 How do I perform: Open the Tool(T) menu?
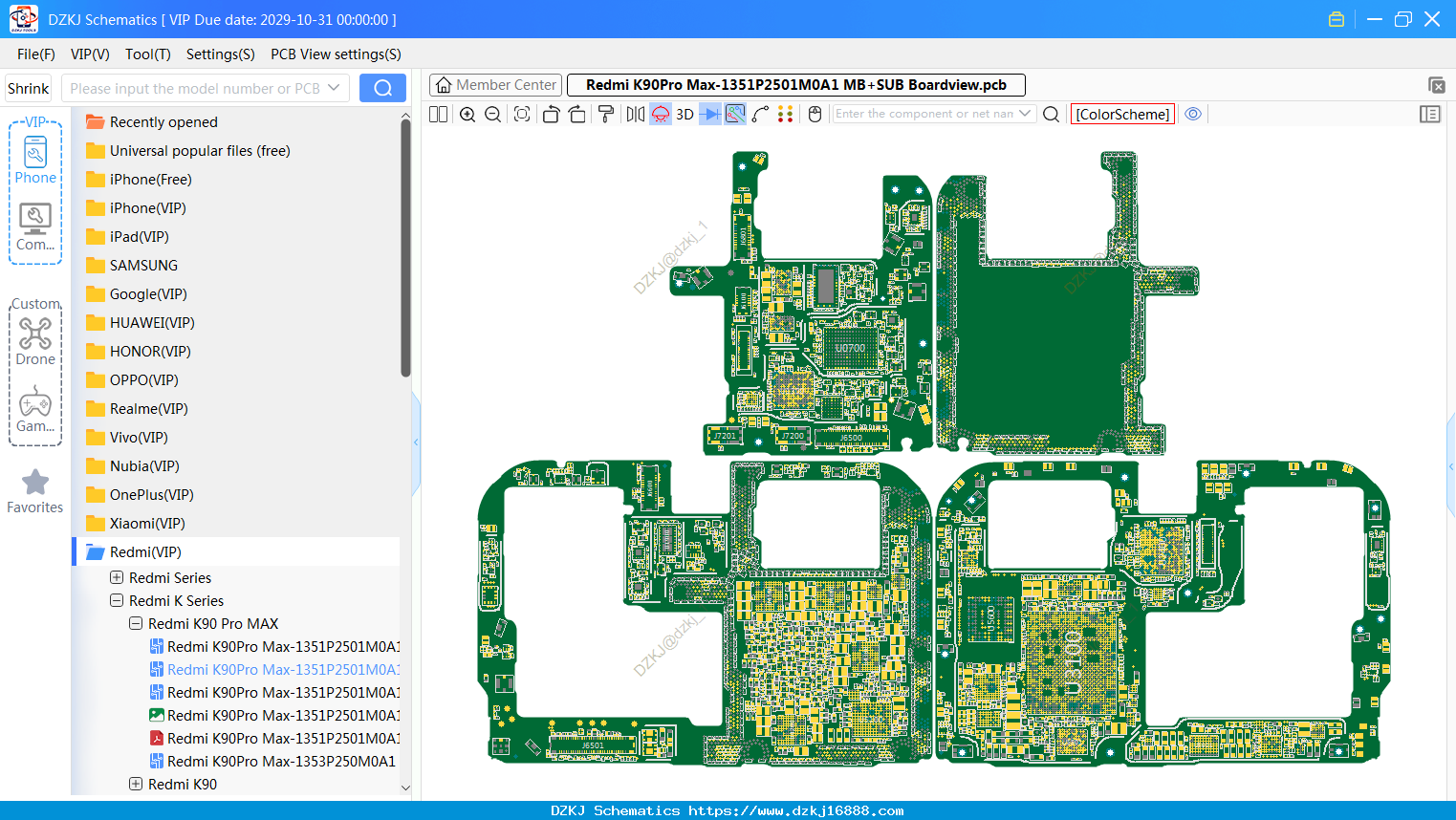pyautogui.click(x=148, y=54)
